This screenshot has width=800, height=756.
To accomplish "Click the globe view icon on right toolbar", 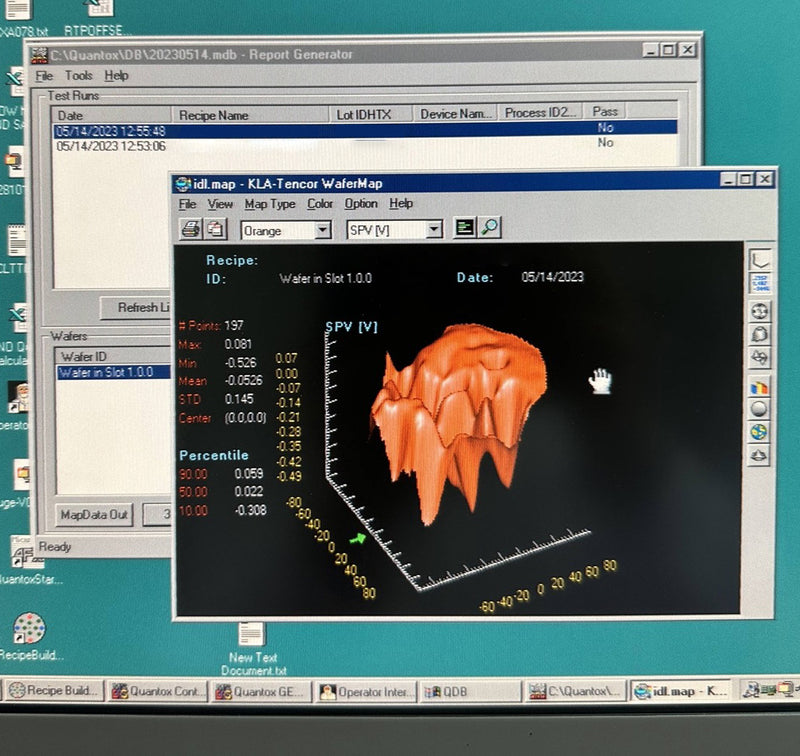I will [759, 432].
